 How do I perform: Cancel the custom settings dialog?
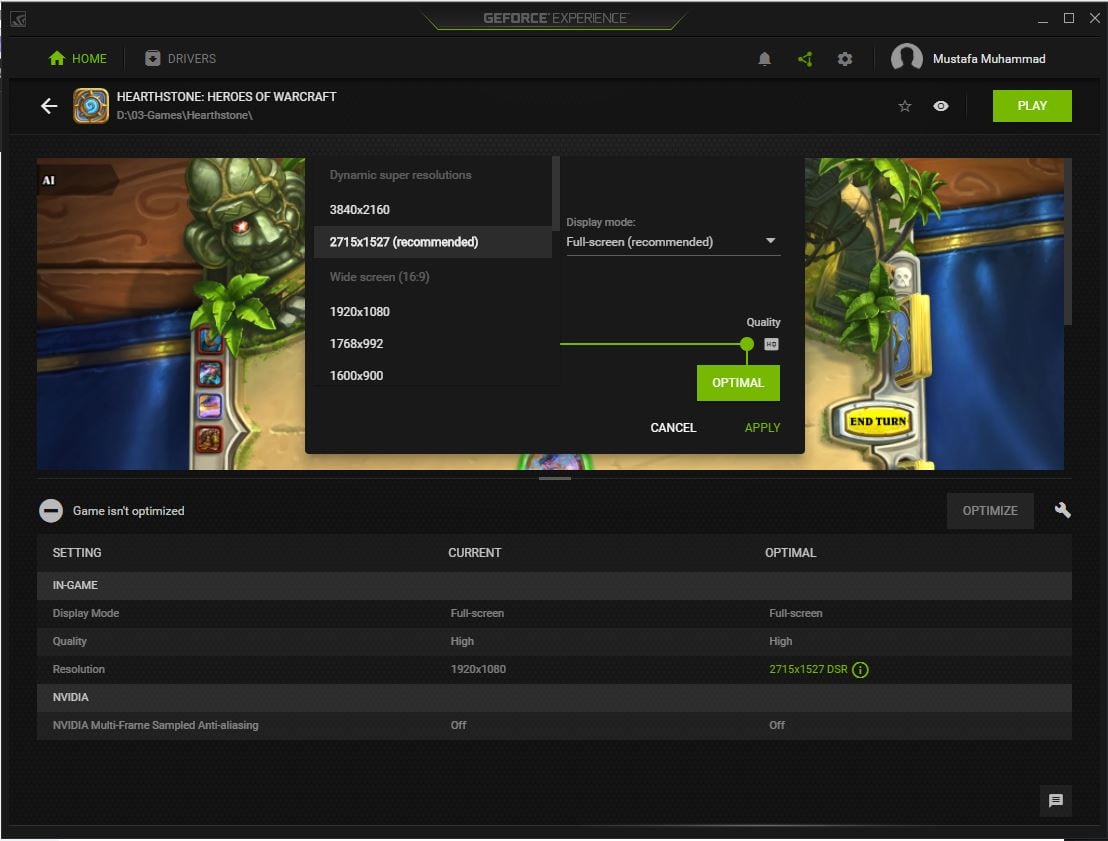pos(673,428)
